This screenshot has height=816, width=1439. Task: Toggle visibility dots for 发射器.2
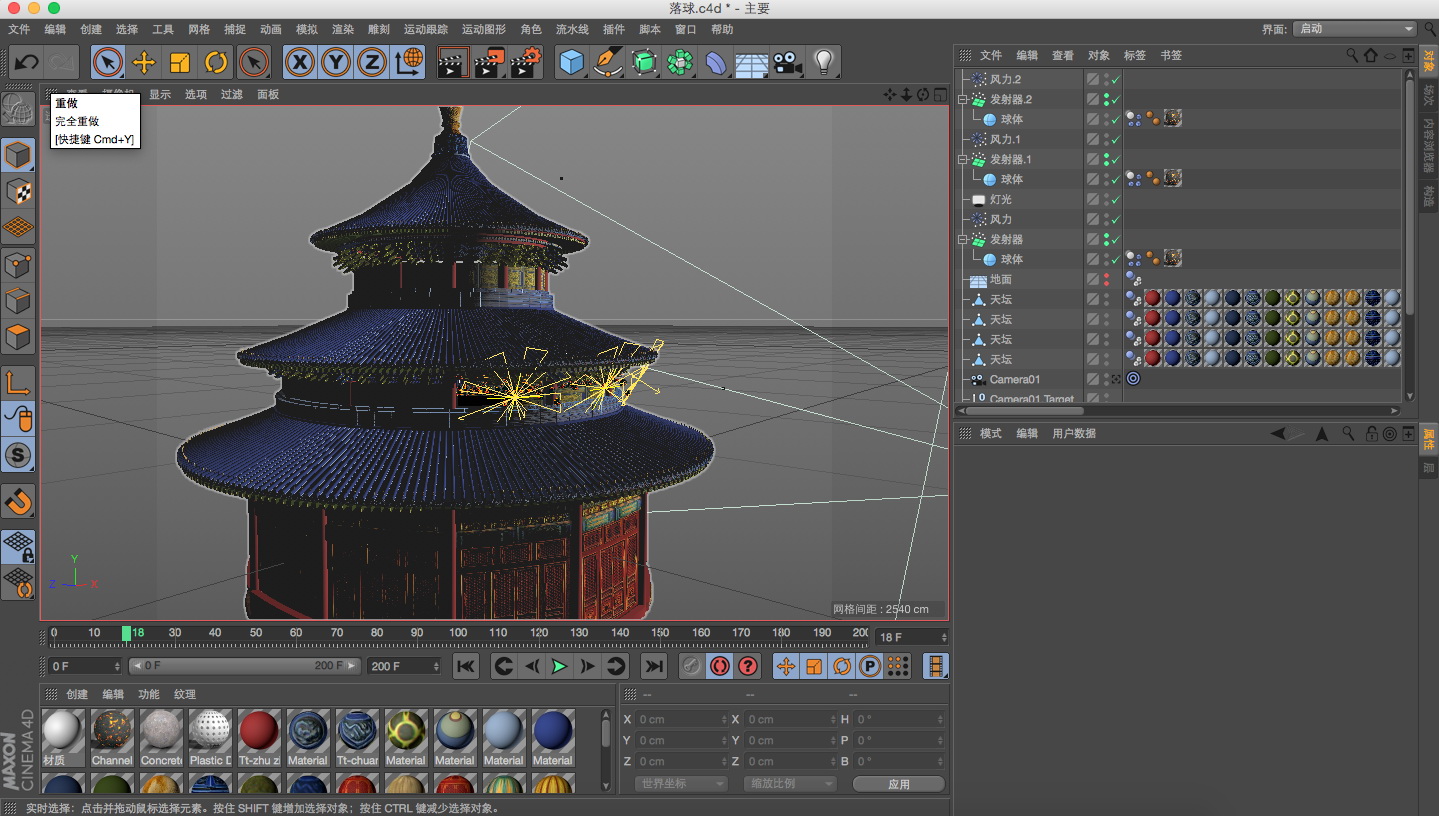1106,99
